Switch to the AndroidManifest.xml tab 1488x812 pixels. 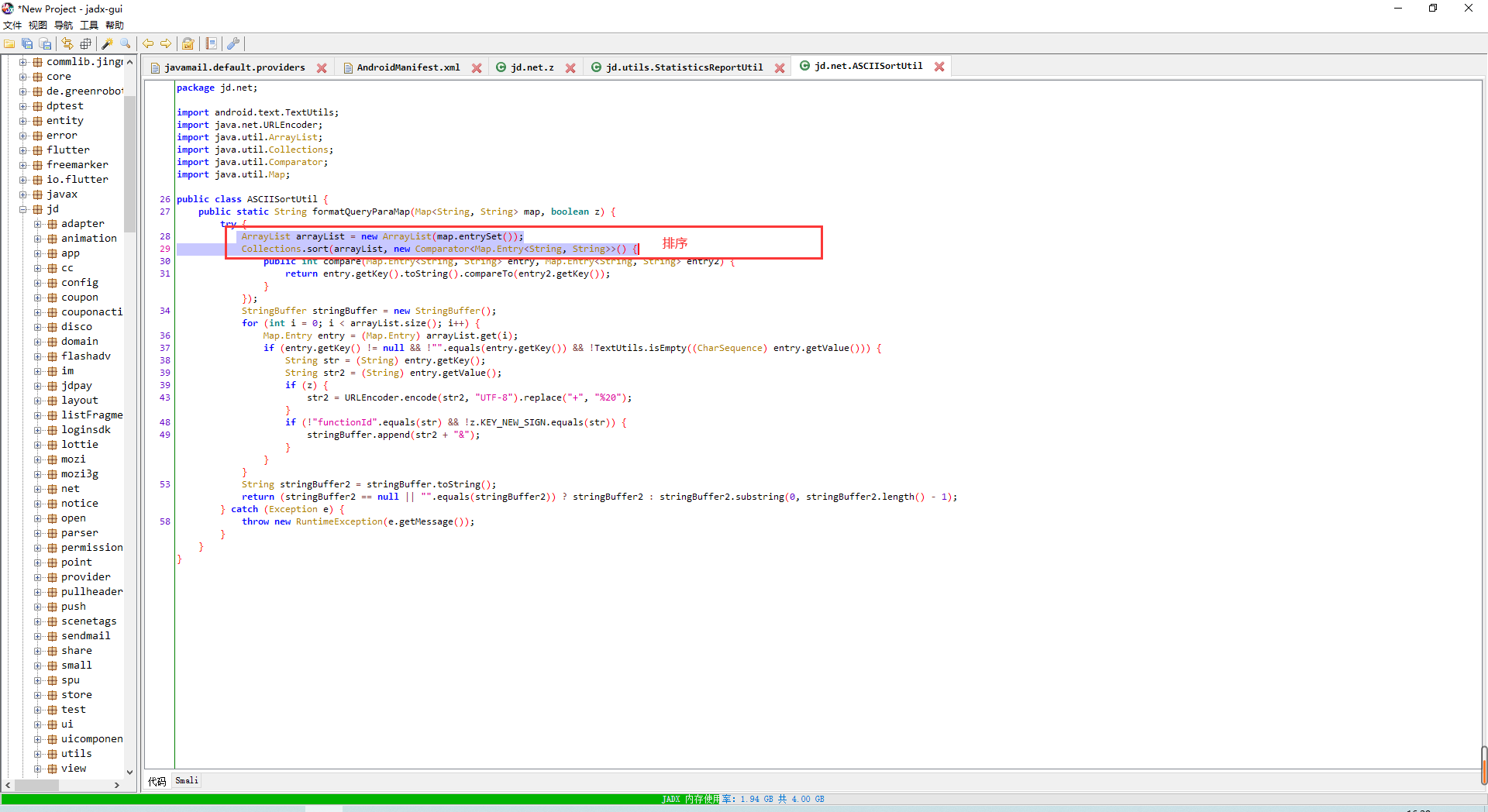408,67
